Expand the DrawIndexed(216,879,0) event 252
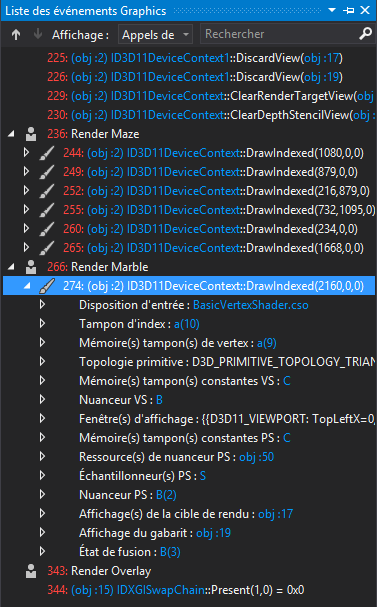The image size is (377, 607). click(26, 190)
